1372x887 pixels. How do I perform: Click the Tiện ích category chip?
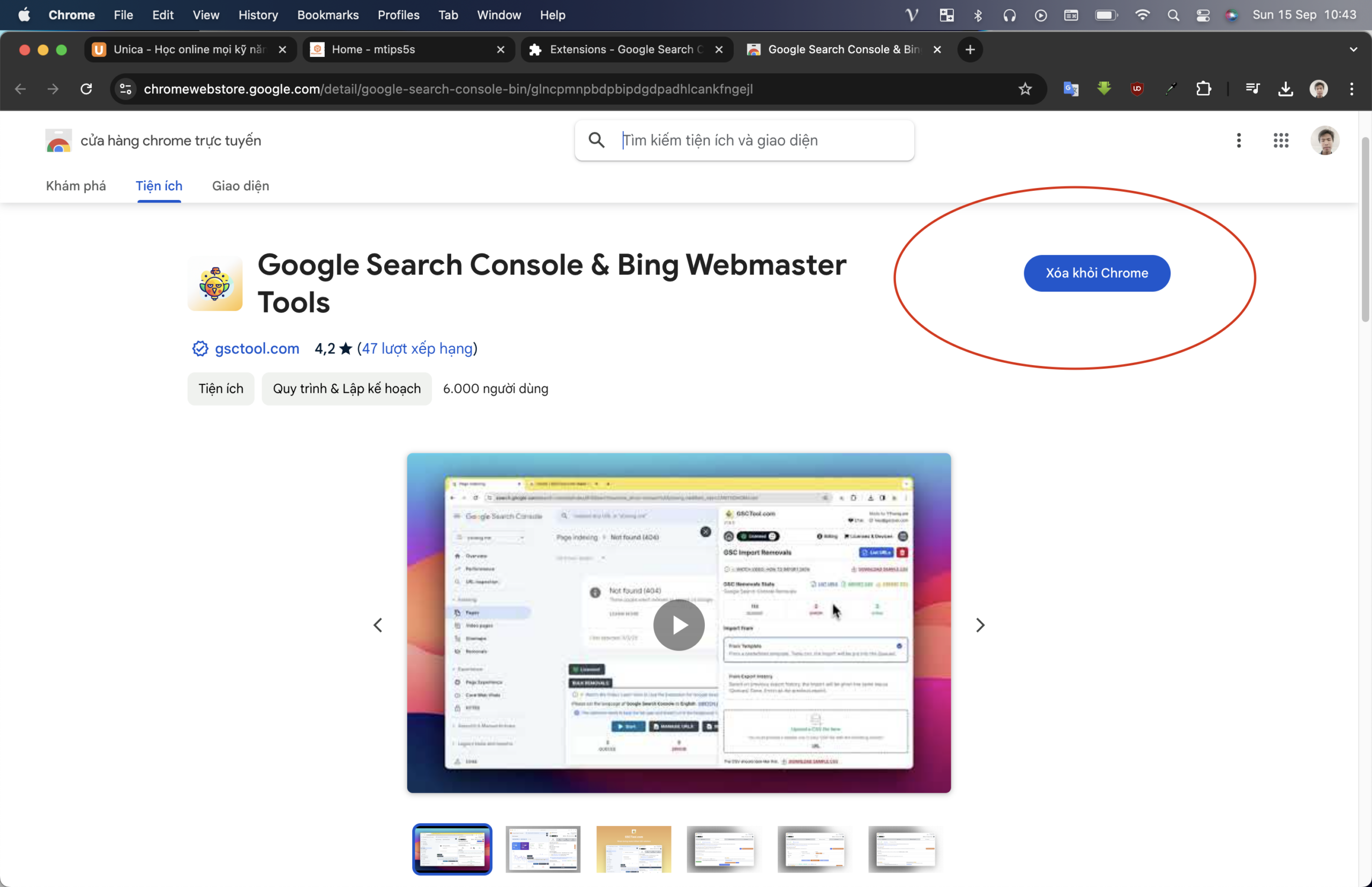(221, 389)
